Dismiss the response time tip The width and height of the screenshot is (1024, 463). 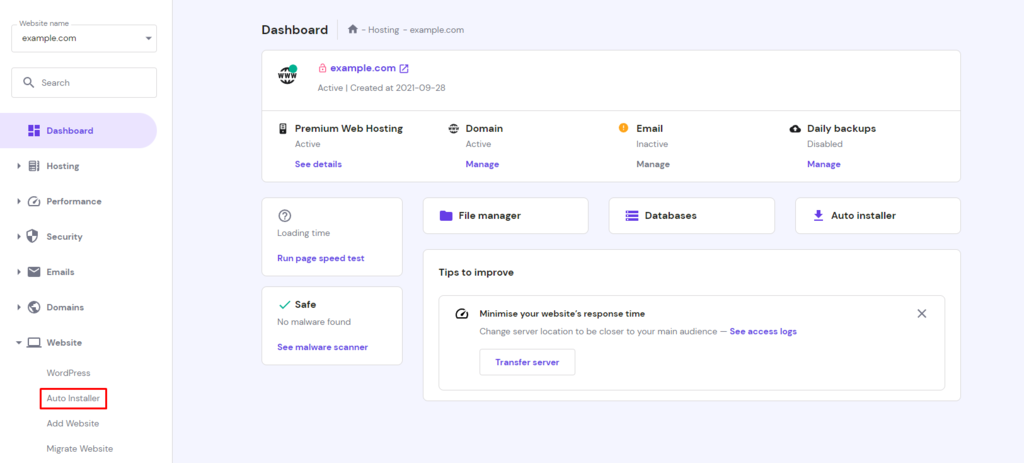point(921,313)
